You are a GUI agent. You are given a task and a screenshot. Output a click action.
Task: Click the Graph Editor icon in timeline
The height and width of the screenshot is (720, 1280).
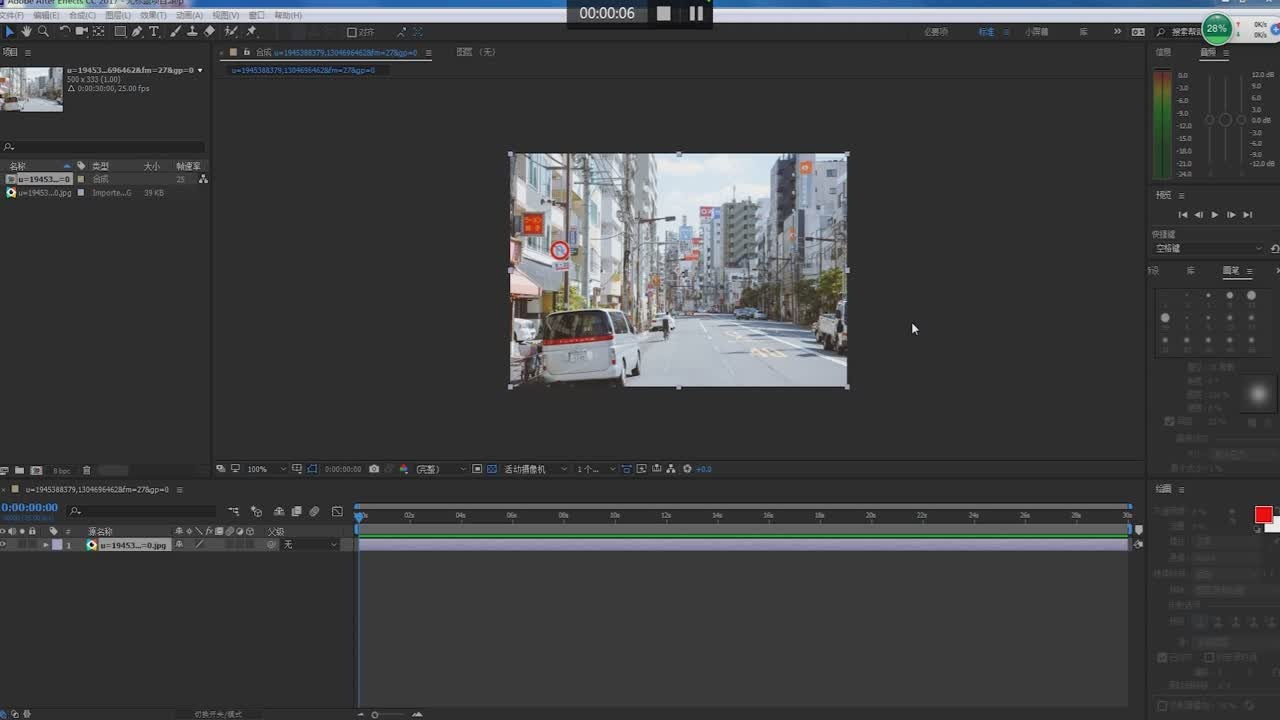[x=337, y=511]
